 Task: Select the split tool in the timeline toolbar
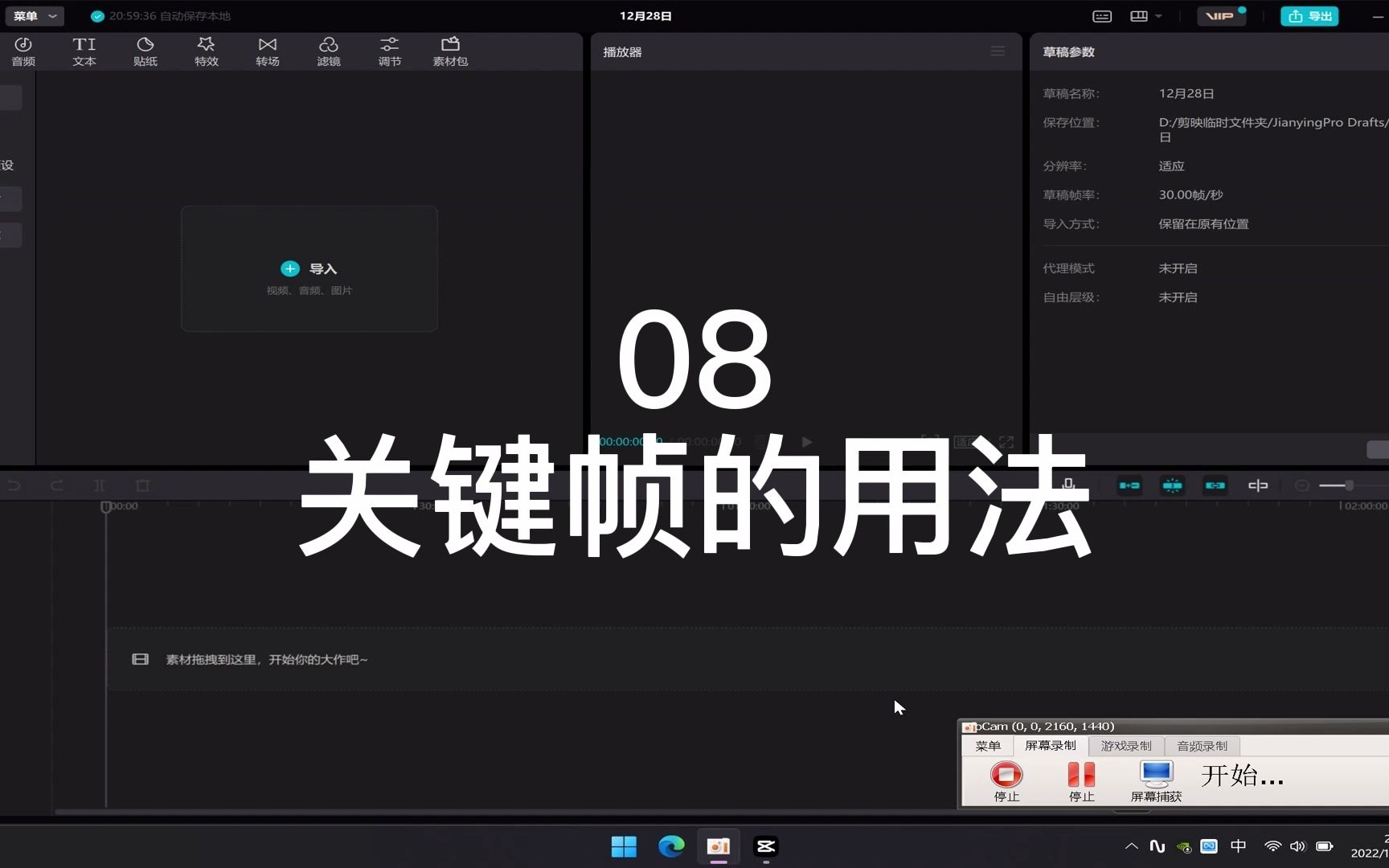[100, 485]
